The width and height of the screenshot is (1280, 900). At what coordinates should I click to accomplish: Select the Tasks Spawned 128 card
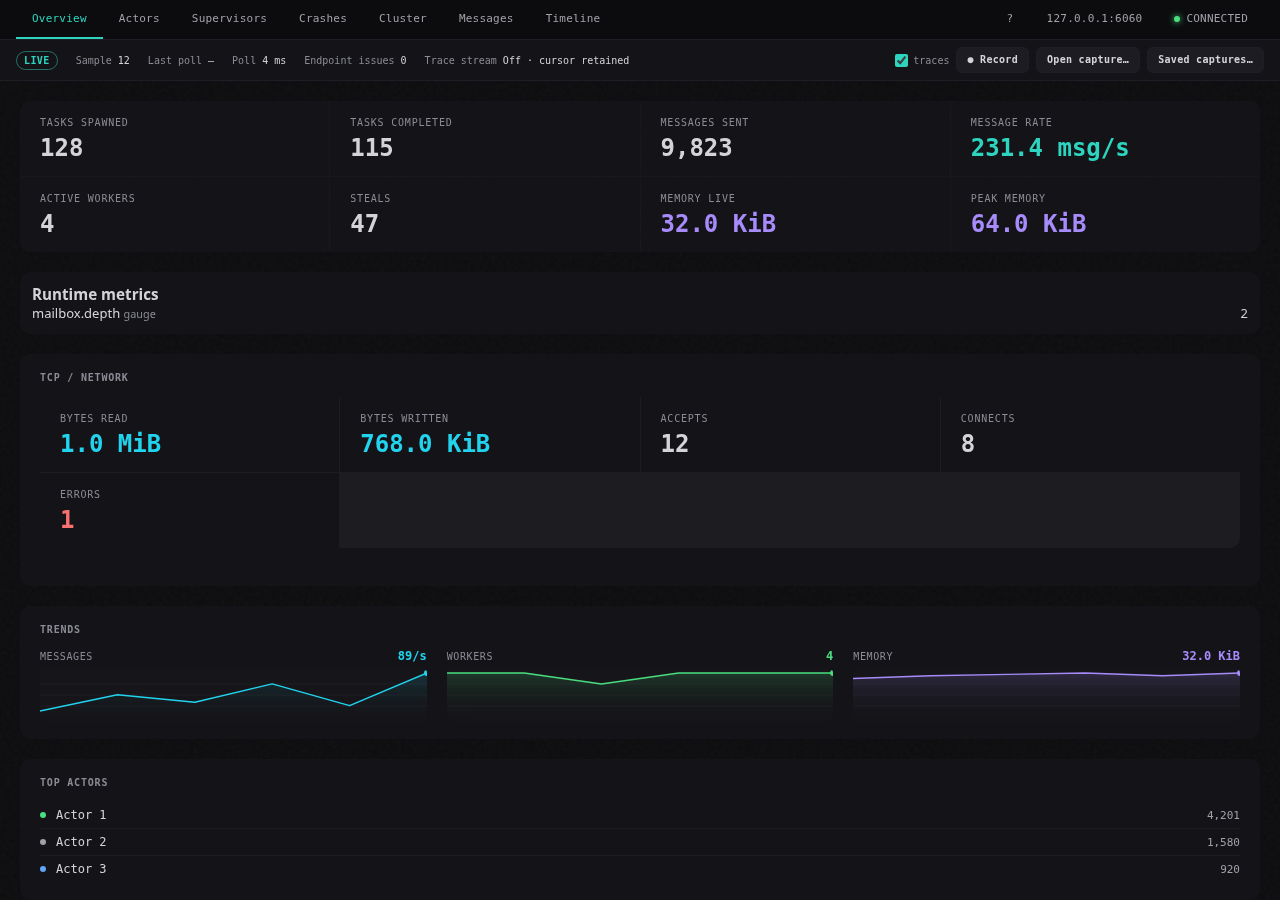click(175, 139)
